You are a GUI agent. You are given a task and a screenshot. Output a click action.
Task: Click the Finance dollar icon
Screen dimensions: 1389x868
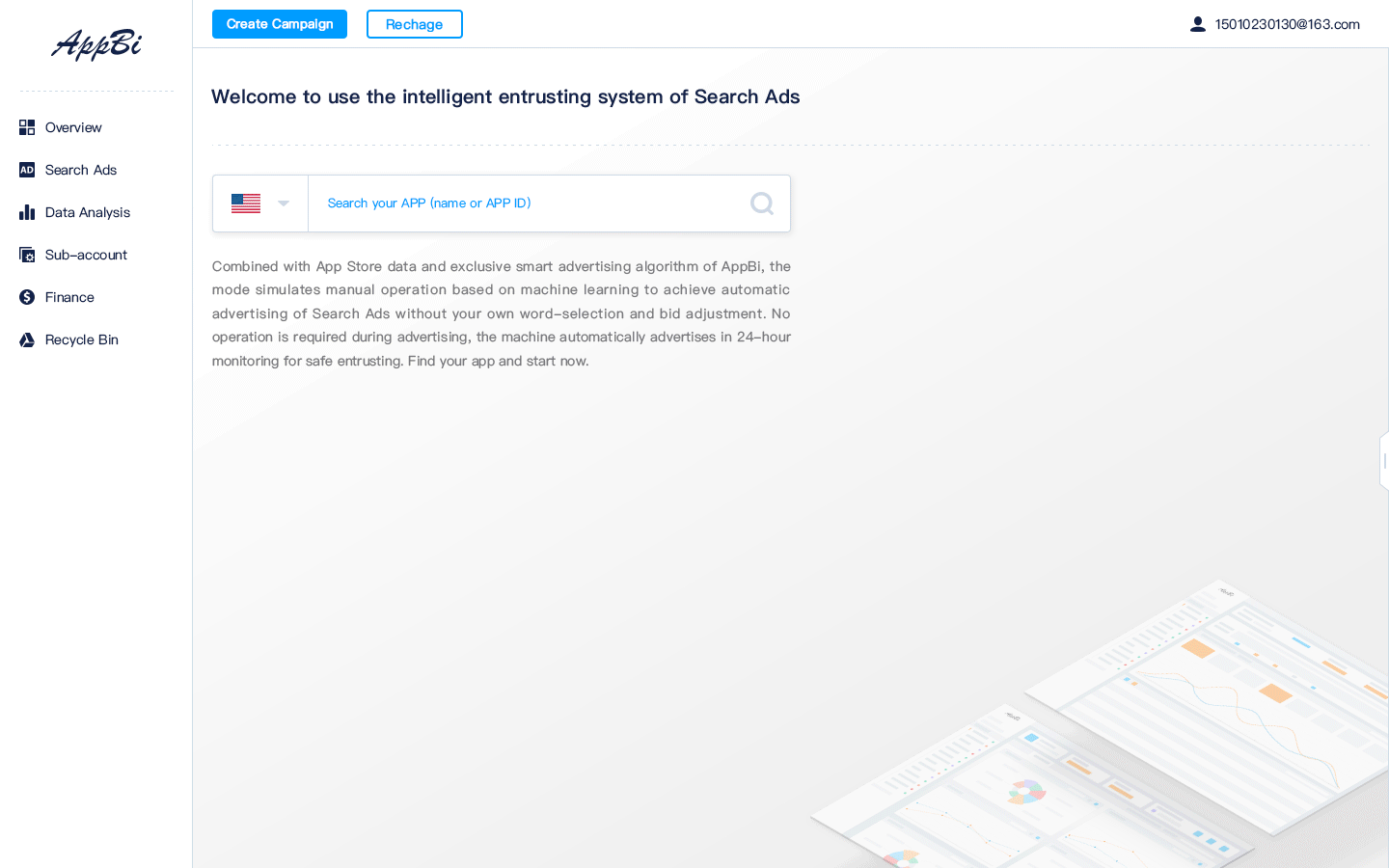[27, 297]
